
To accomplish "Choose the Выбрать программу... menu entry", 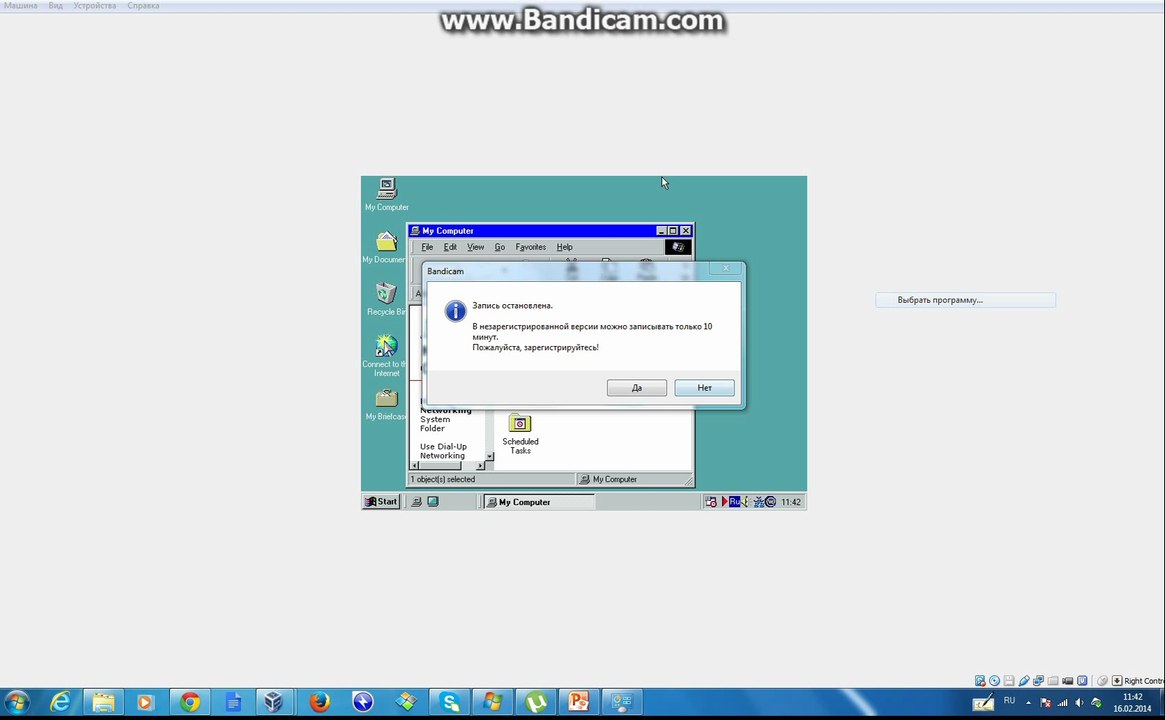I will [x=965, y=300].
